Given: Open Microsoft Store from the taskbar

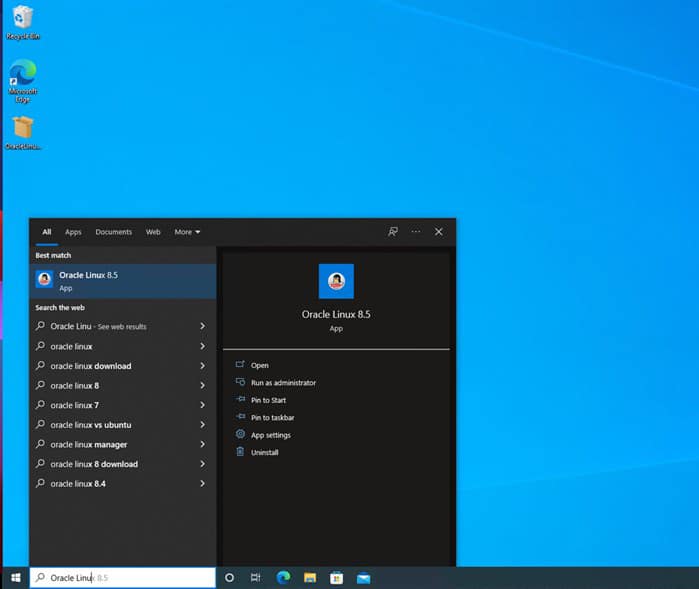Looking at the screenshot, I should [337, 578].
